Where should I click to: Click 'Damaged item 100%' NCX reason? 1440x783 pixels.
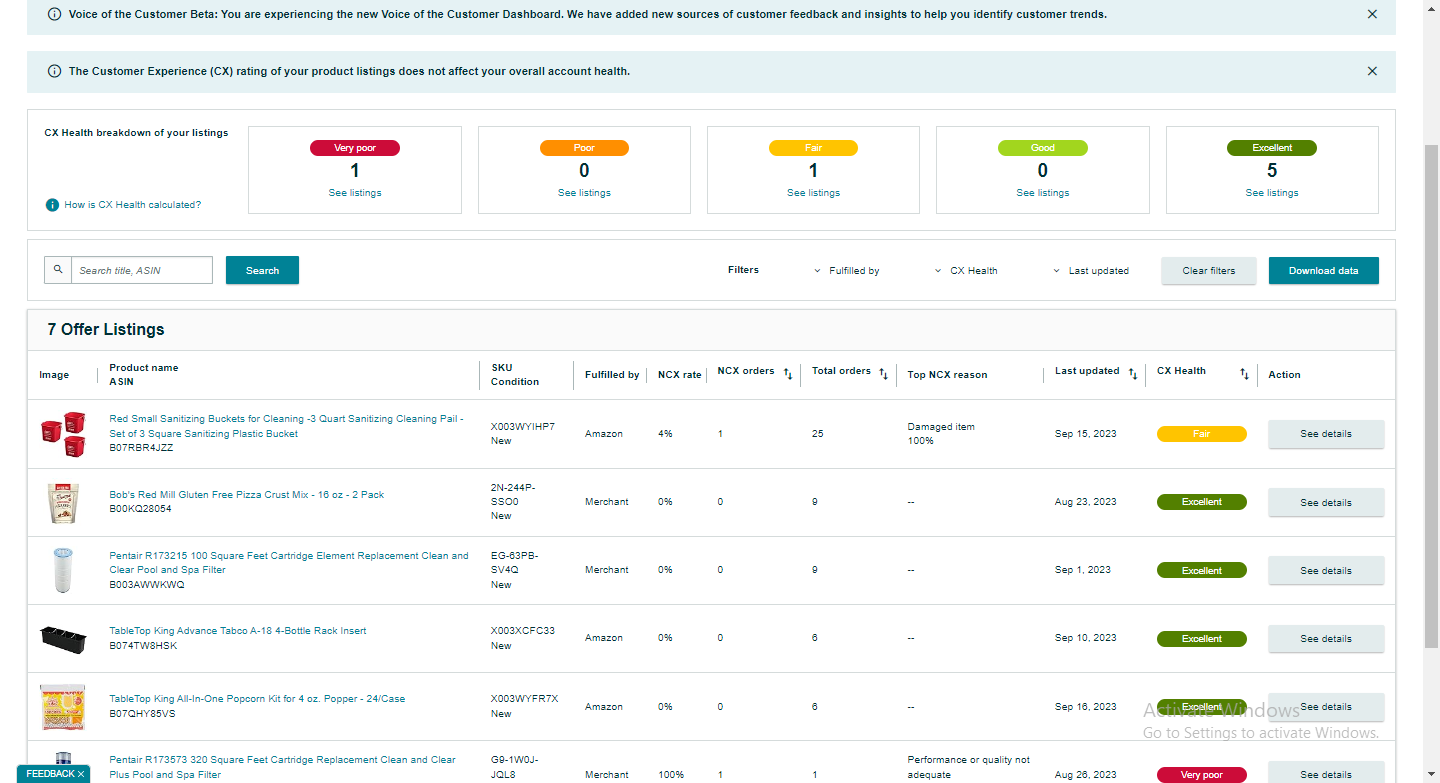941,434
